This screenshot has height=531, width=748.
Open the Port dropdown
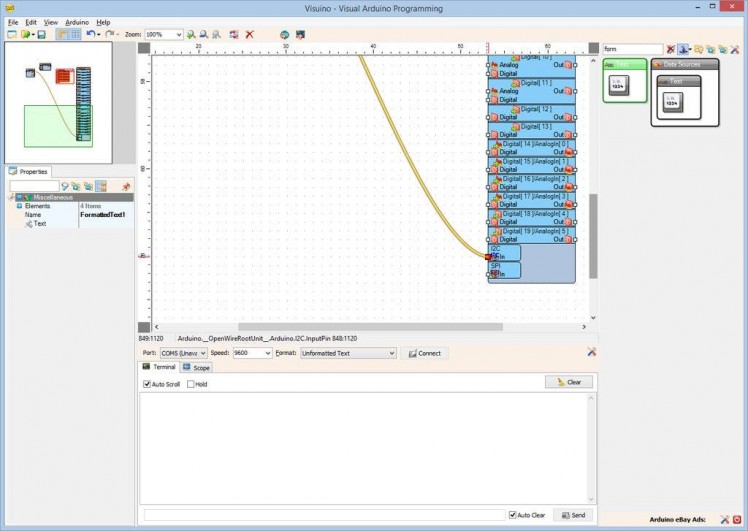pyautogui.click(x=183, y=353)
